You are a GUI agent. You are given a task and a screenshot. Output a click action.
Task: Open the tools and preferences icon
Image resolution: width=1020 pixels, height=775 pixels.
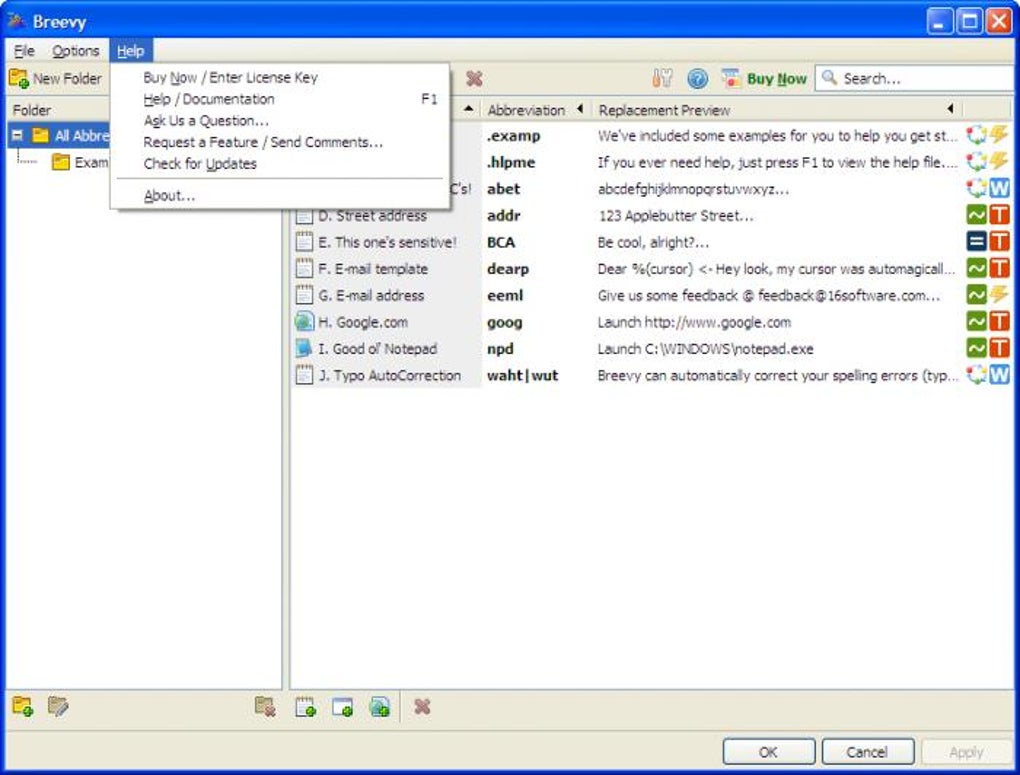point(662,79)
